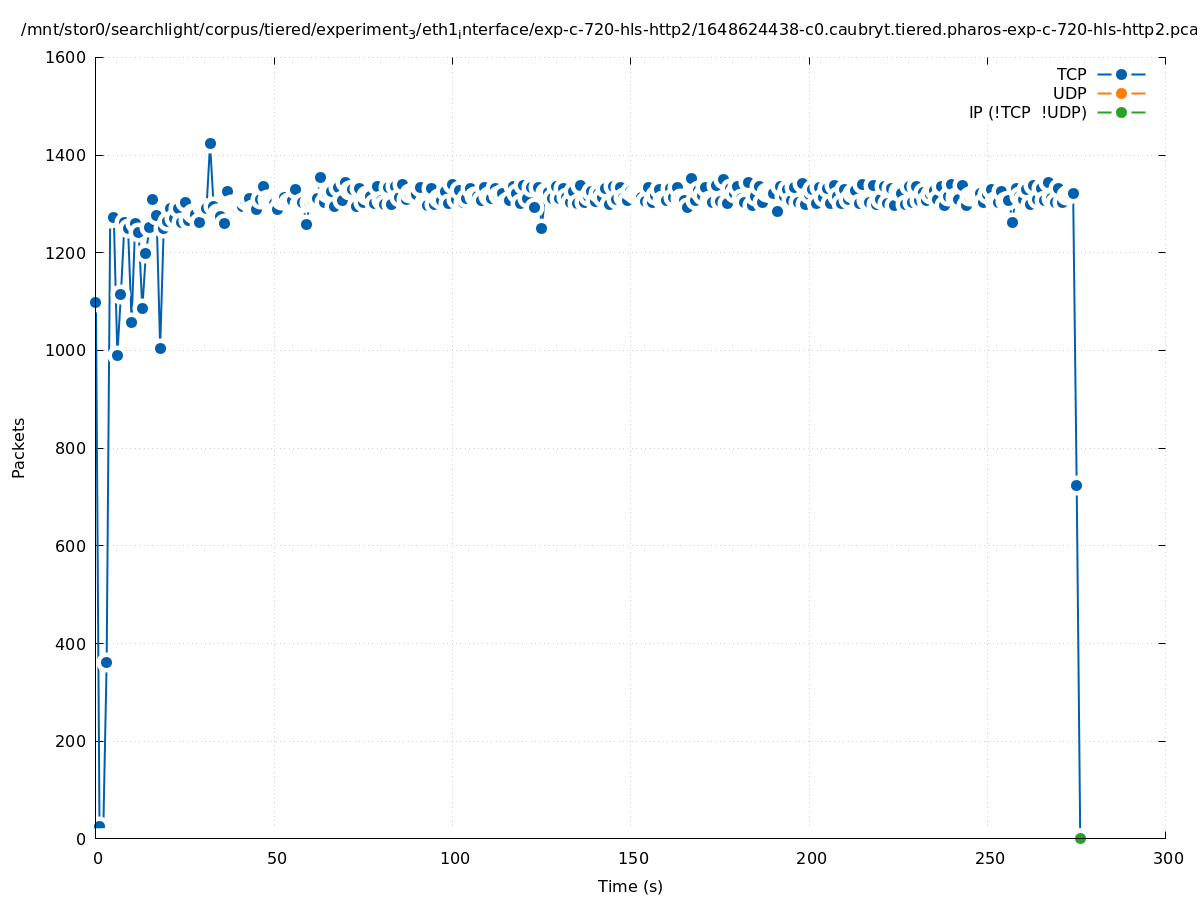Click the blue TCP legend marker

pyautogui.click(x=1121, y=74)
